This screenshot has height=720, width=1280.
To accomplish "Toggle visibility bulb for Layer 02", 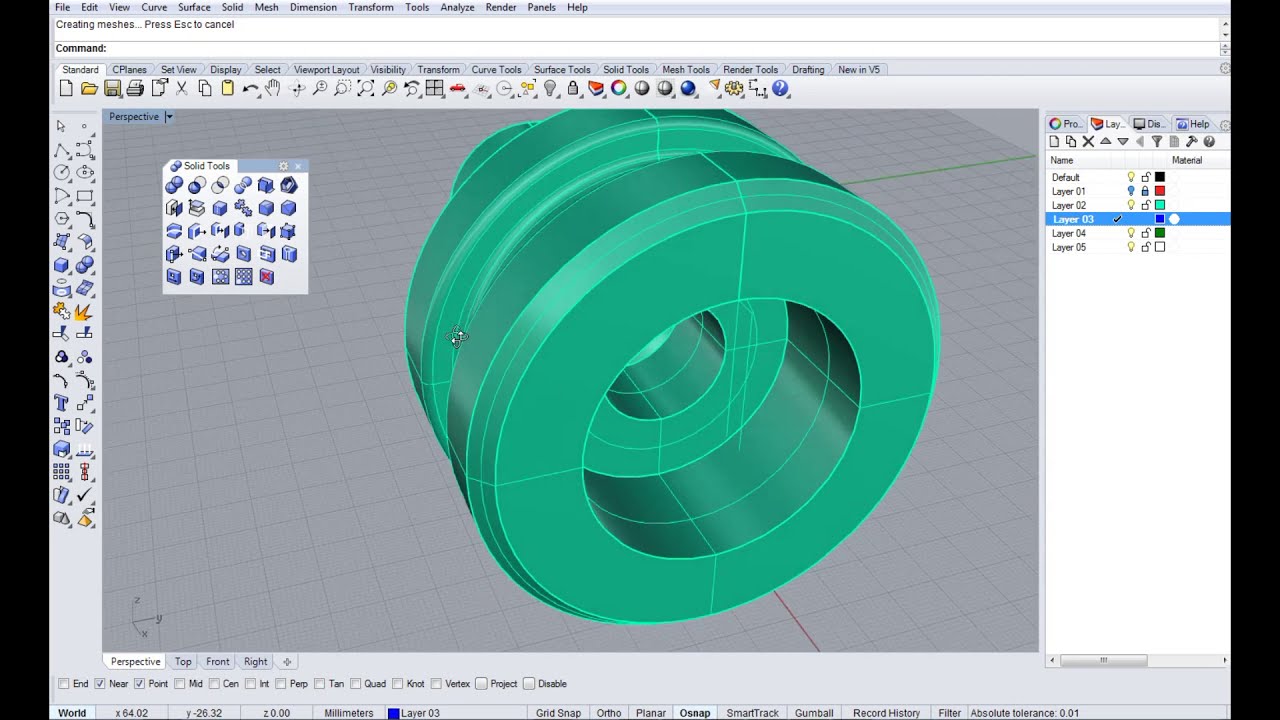I will (x=1131, y=205).
